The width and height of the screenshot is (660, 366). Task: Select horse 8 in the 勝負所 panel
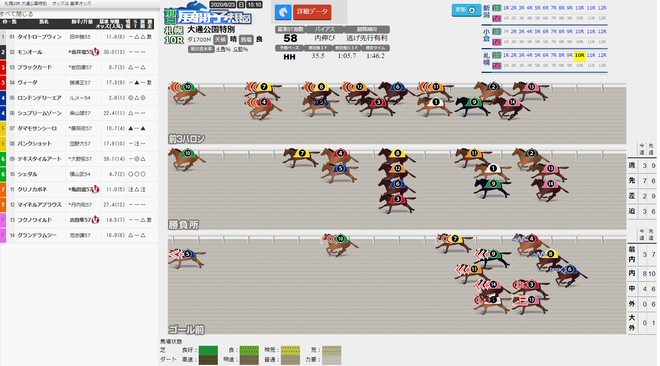397,156
